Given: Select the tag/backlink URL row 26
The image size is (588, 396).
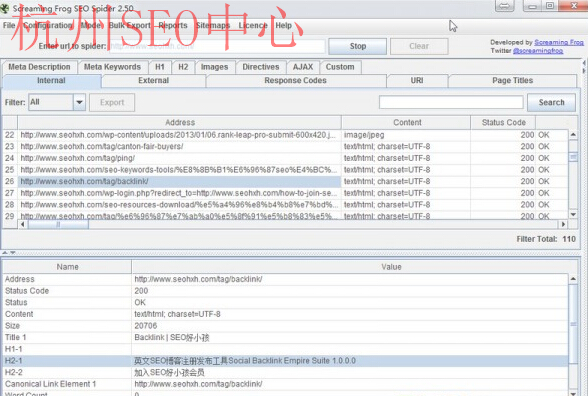Looking at the screenshot, I should click(x=179, y=182).
